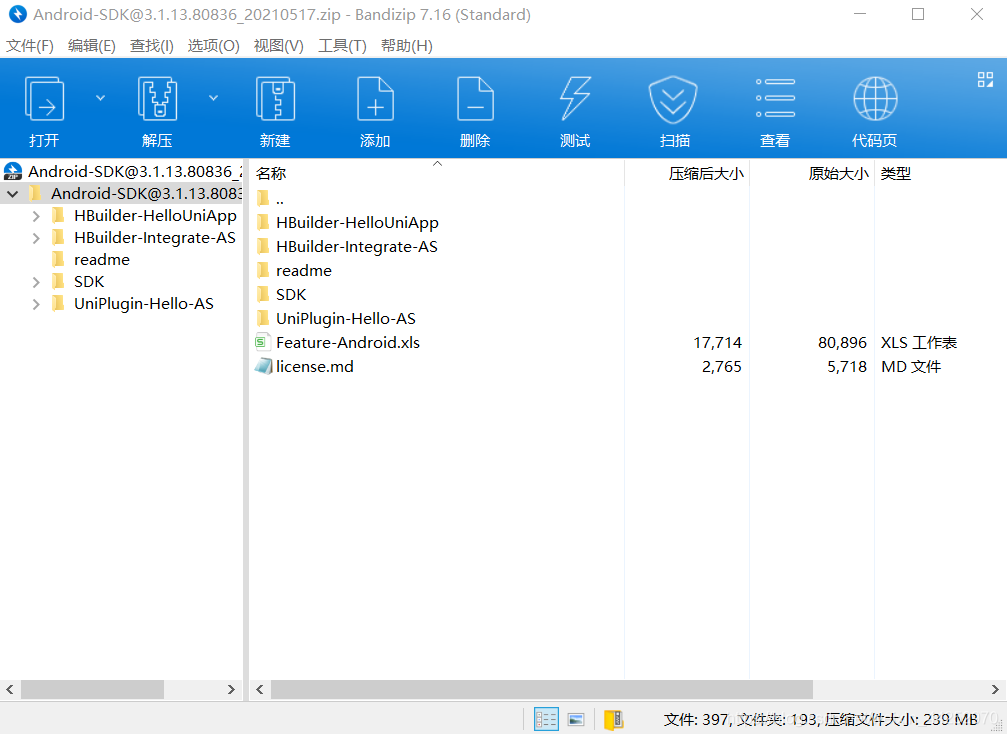Click the 删除 (Delete) toolbar icon
Viewport: 1007px width, 734px height.
[475, 99]
